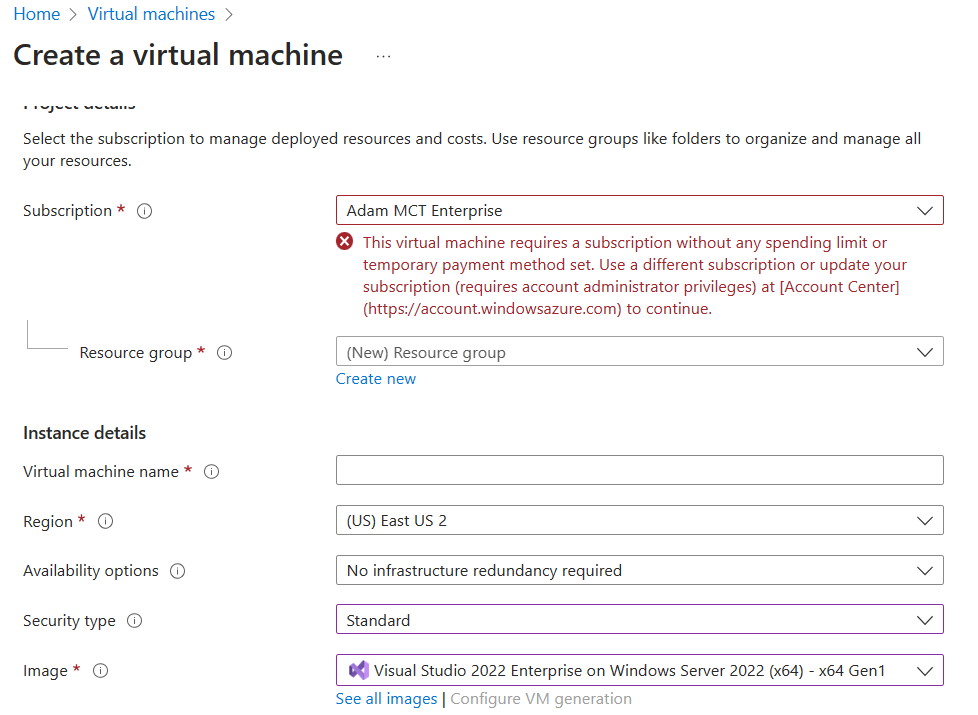Click the Subscription field label

click(x=67, y=211)
